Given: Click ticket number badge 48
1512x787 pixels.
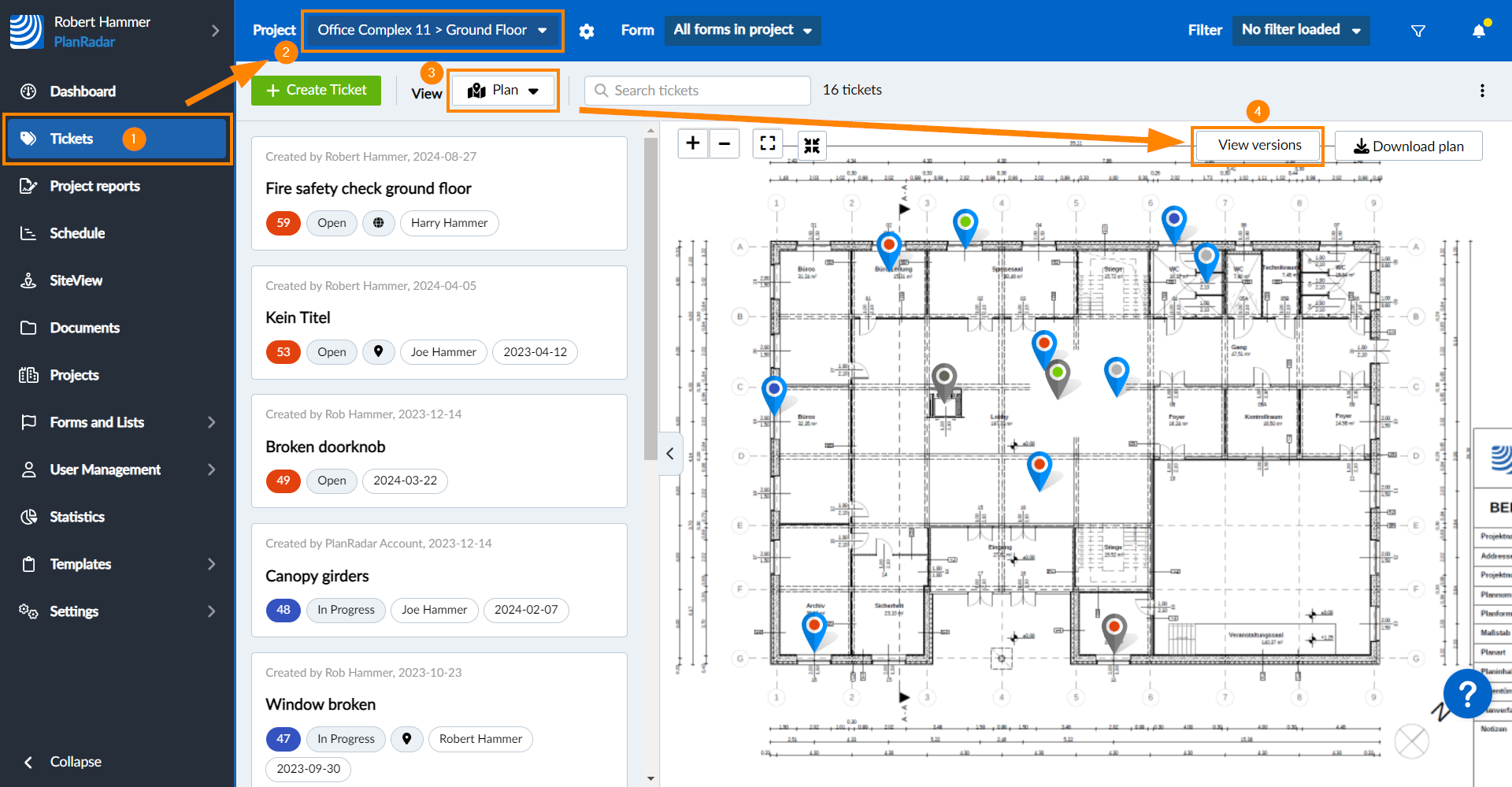Looking at the screenshot, I should click(283, 610).
